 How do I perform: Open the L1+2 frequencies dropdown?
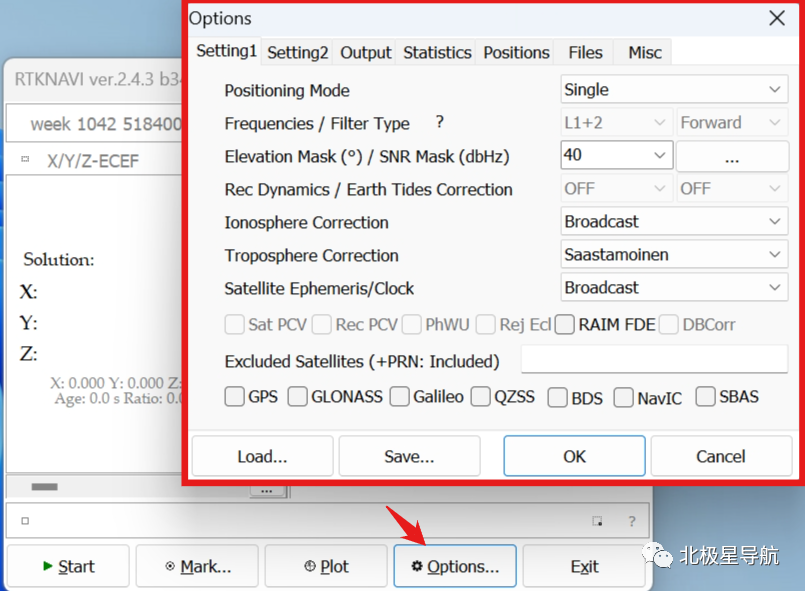pyautogui.click(x=616, y=123)
